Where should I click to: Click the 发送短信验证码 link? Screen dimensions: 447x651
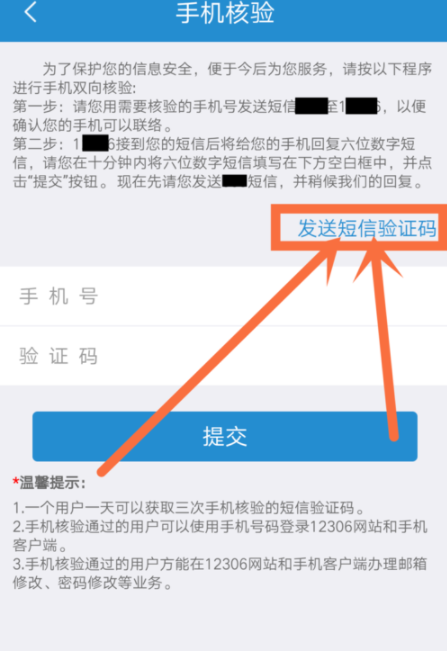(x=367, y=228)
